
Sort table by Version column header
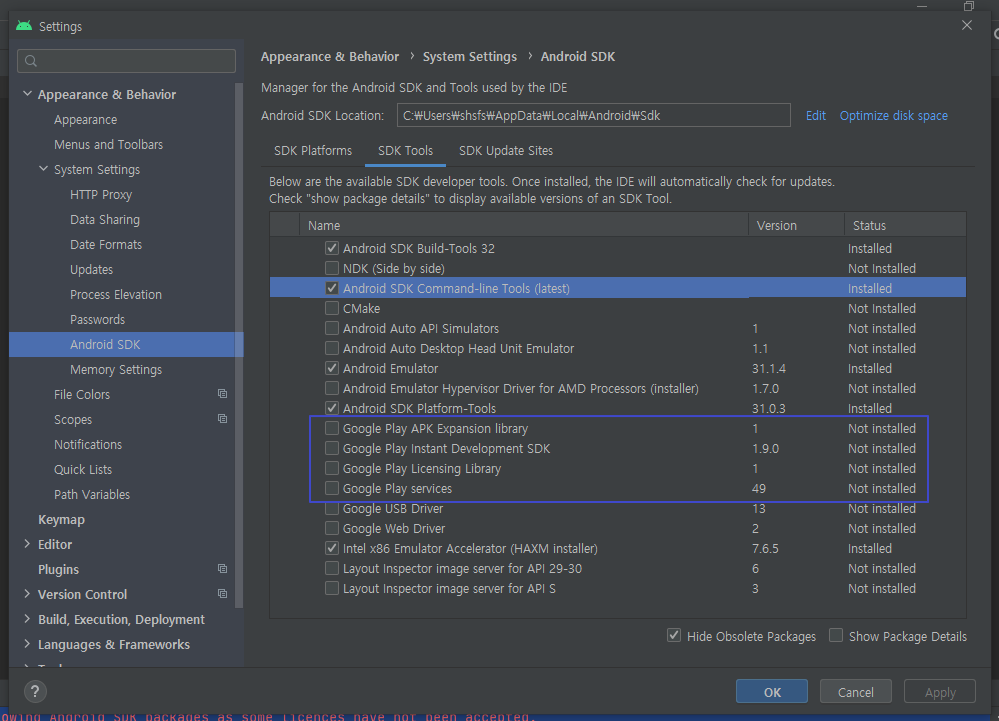click(x=796, y=225)
